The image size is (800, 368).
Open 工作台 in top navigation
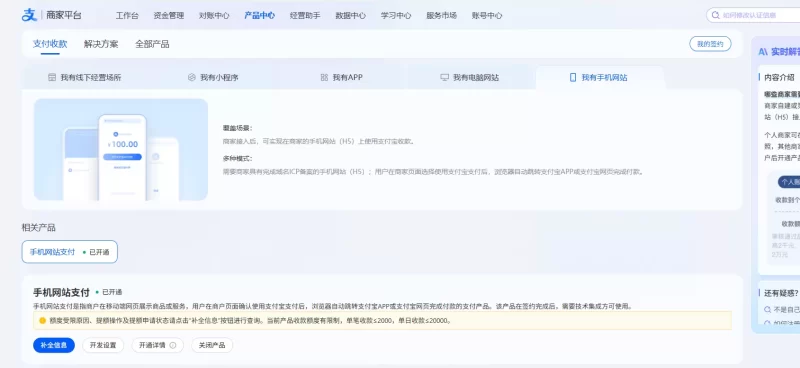pos(127,15)
